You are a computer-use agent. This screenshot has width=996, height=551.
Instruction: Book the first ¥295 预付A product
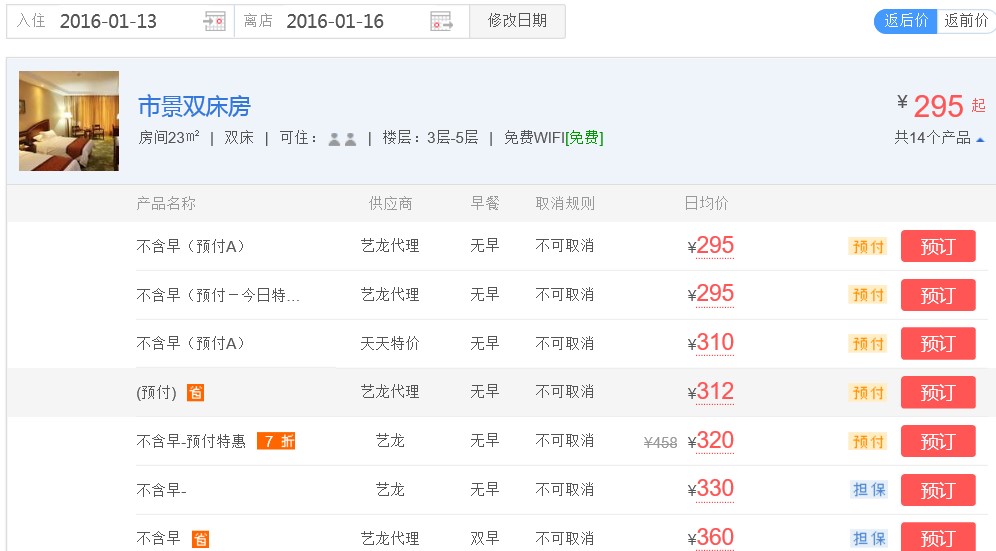coord(937,246)
